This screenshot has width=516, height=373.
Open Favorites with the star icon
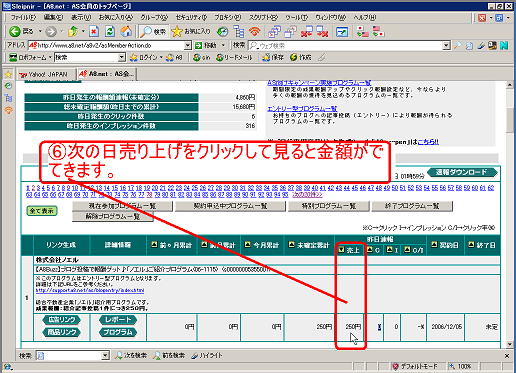click(176, 32)
